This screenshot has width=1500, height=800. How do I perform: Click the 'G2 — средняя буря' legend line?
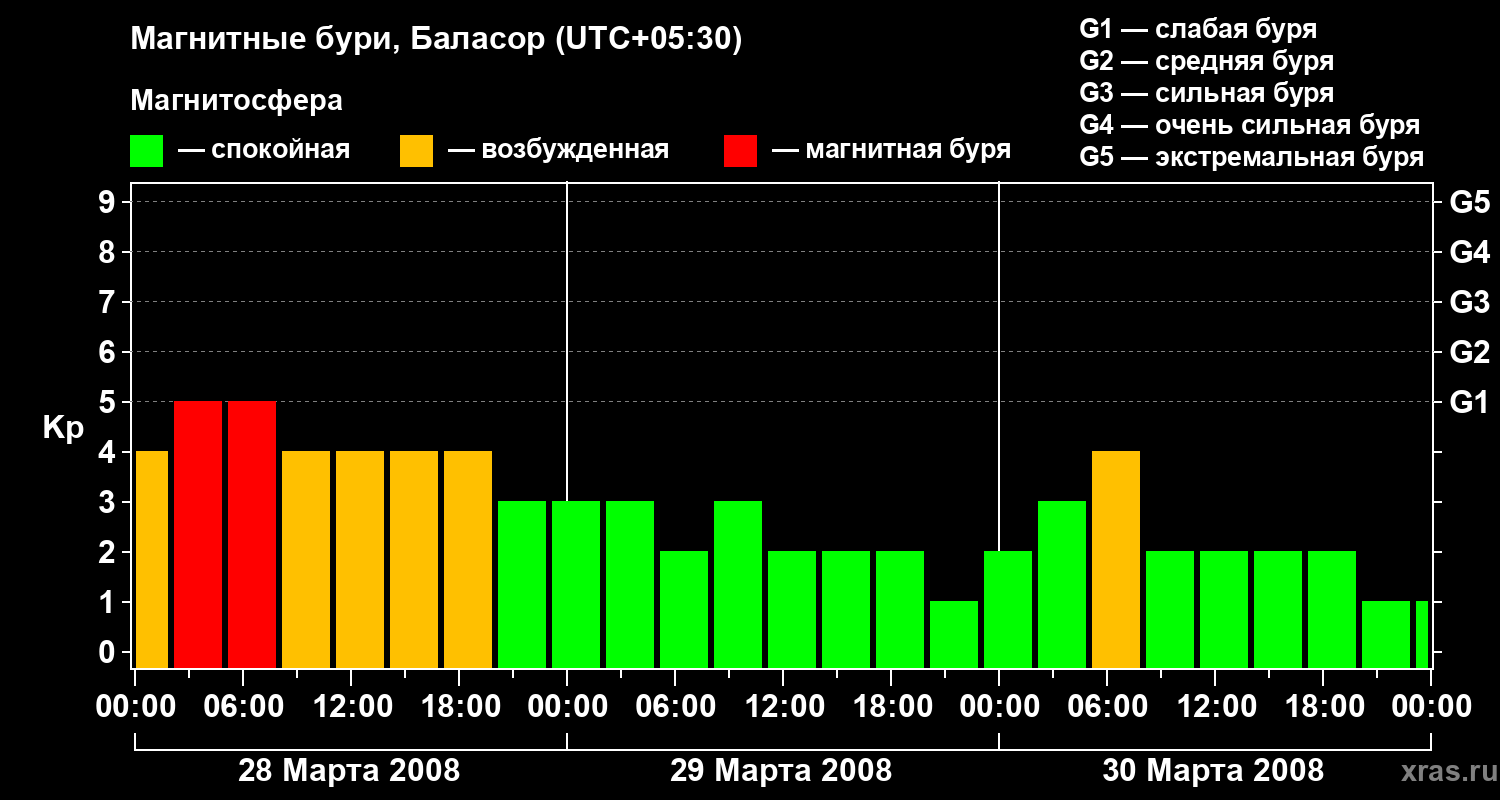click(1206, 61)
